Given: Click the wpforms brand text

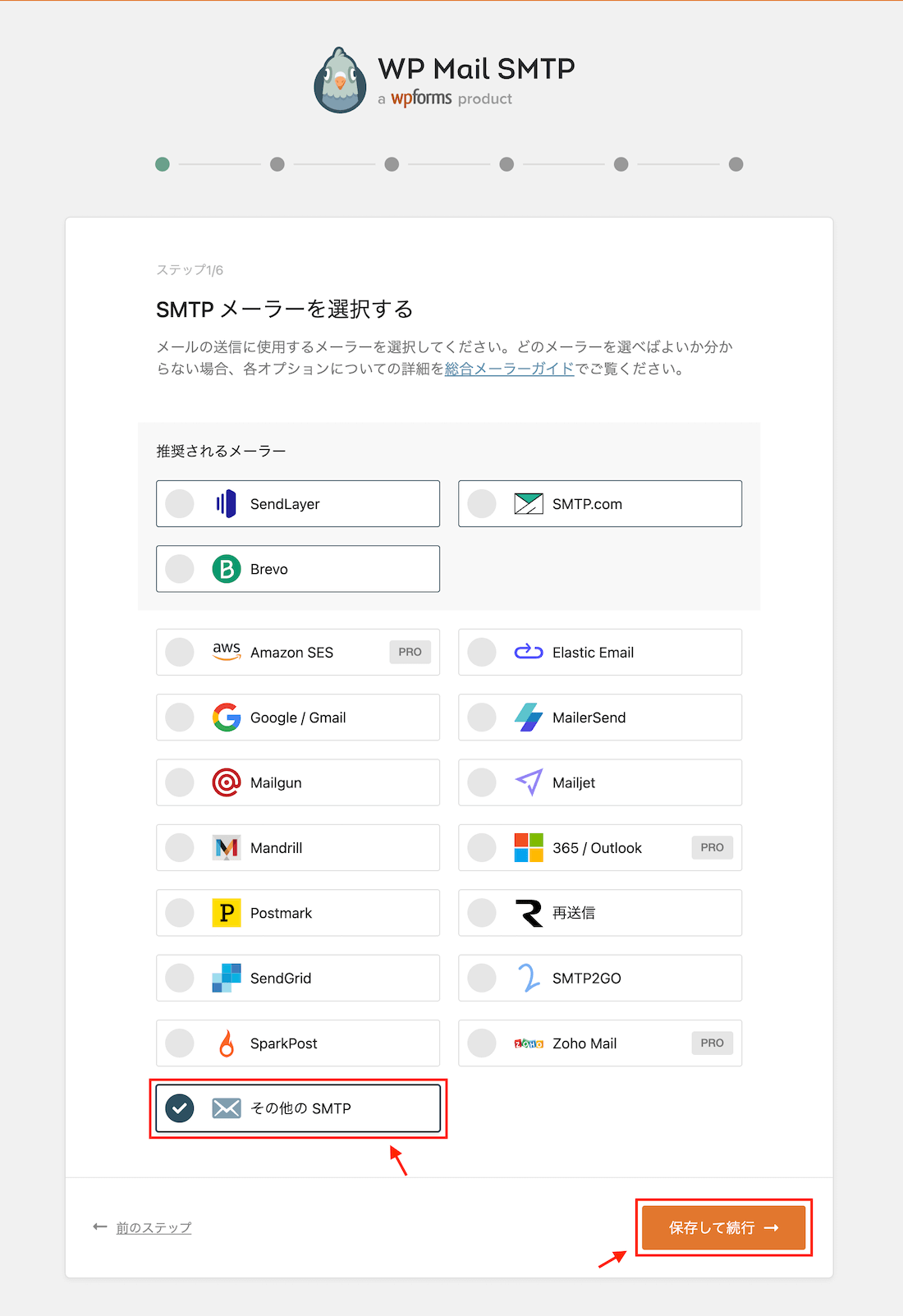Looking at the screenshot, I should click(x=421, y=99).
